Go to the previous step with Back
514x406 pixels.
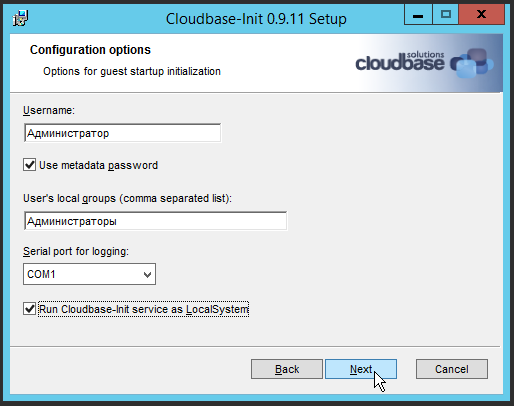click(287, 369)
